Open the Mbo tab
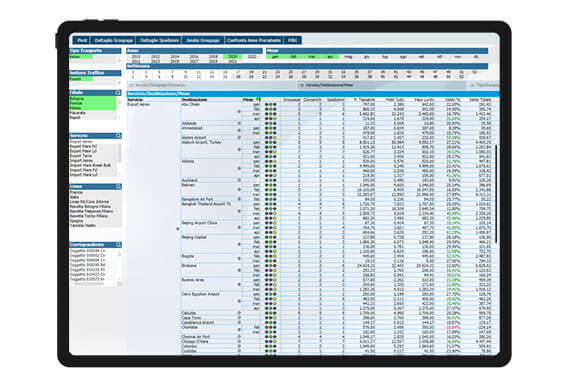570x390 pixels. pos(292,40)
